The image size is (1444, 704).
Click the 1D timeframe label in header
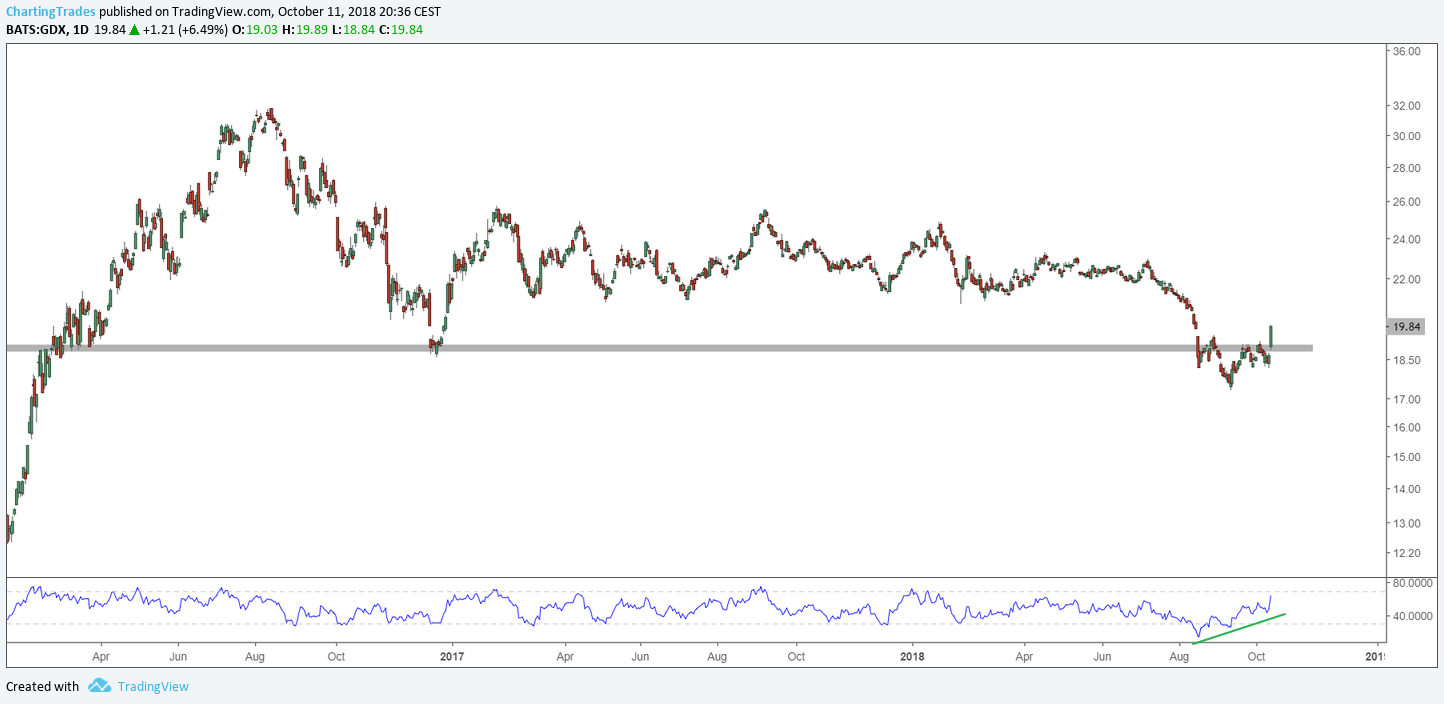click(81, 29)
